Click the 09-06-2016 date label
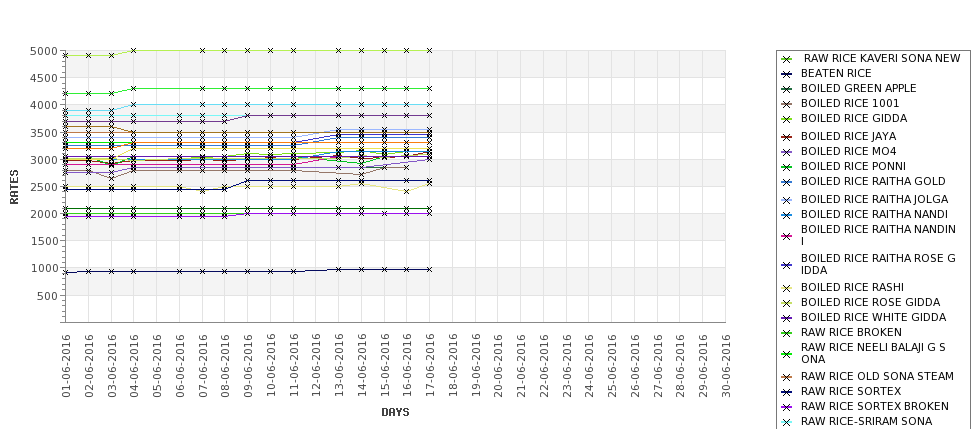Screen dimensions: 975x429 point(247,366)
